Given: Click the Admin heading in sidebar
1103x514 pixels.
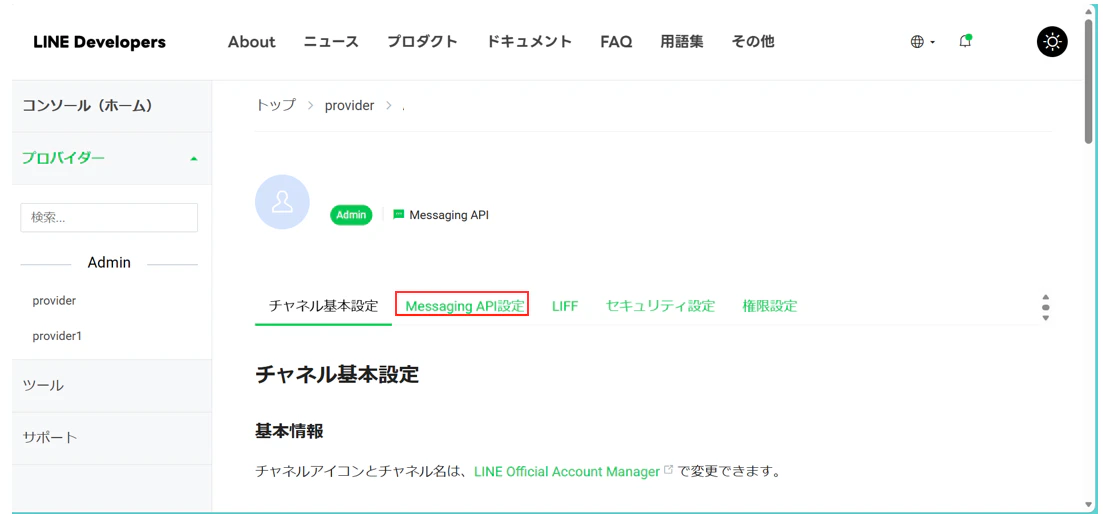Looking at the screenshot, I should click(x=109, y=263).
